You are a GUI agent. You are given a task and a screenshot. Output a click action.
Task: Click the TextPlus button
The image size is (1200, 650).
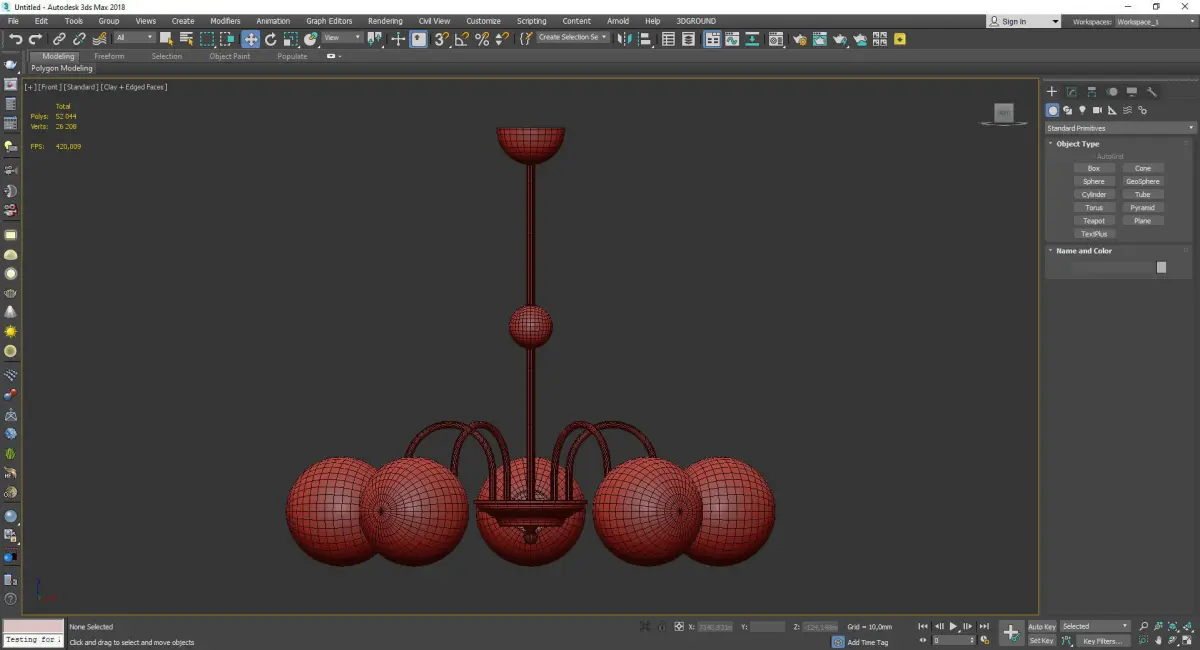click(1094, 234)
